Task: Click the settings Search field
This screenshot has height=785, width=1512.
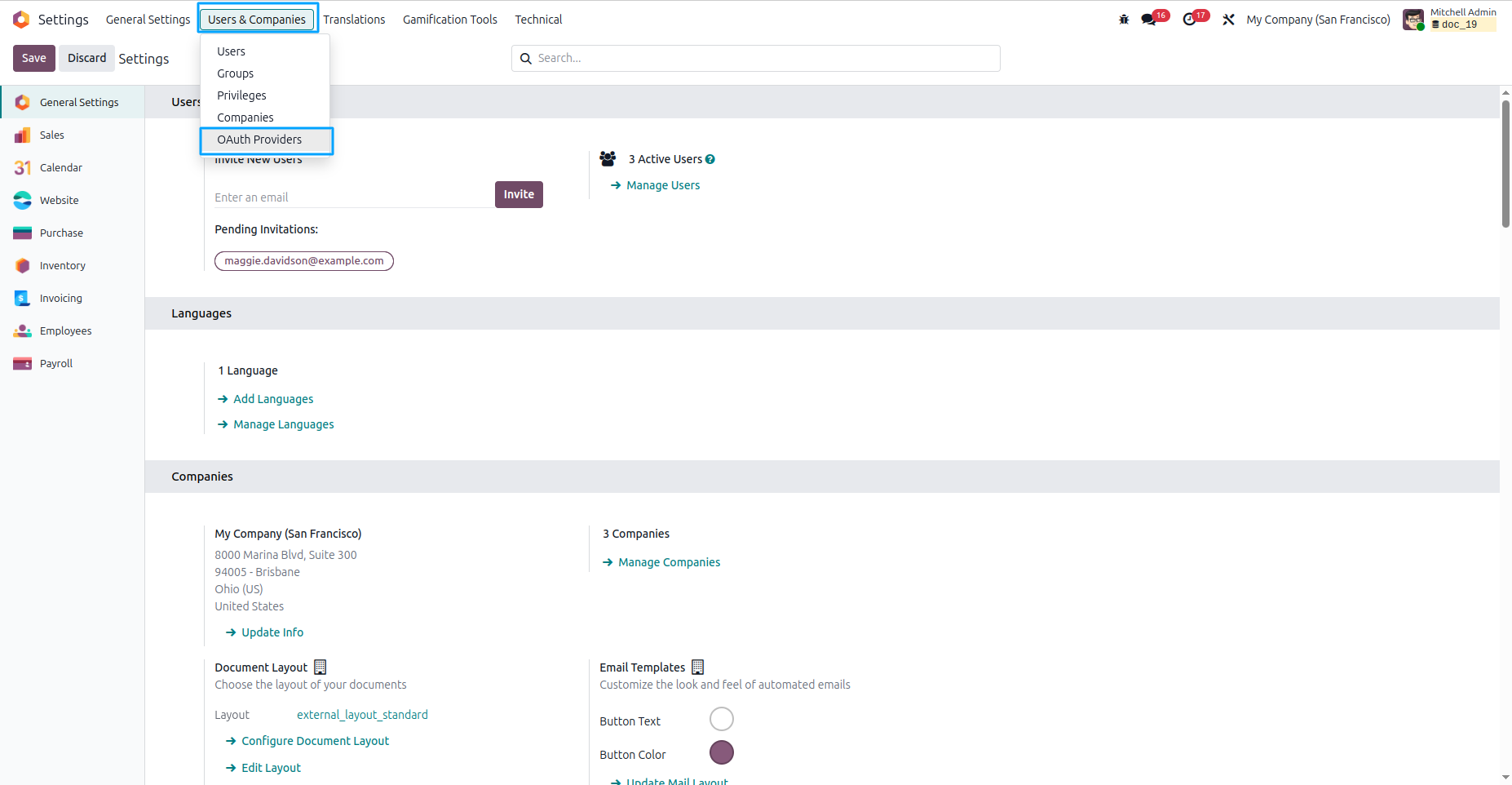Action: 756,58
